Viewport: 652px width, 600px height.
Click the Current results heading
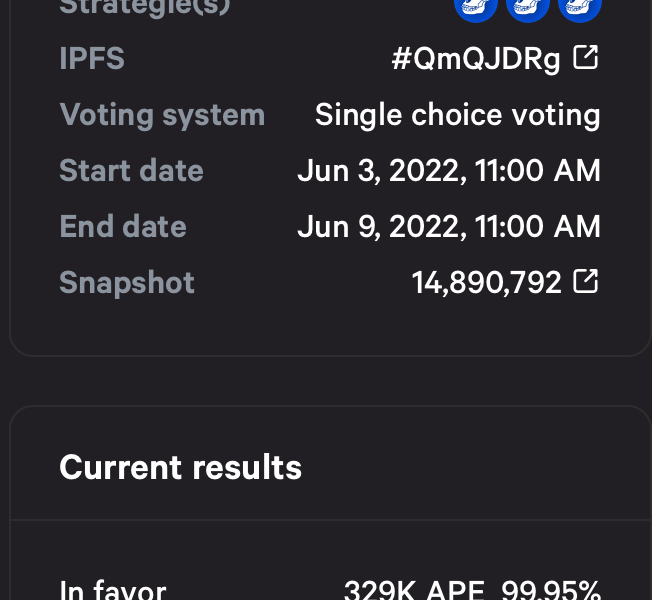coord(180,467)
